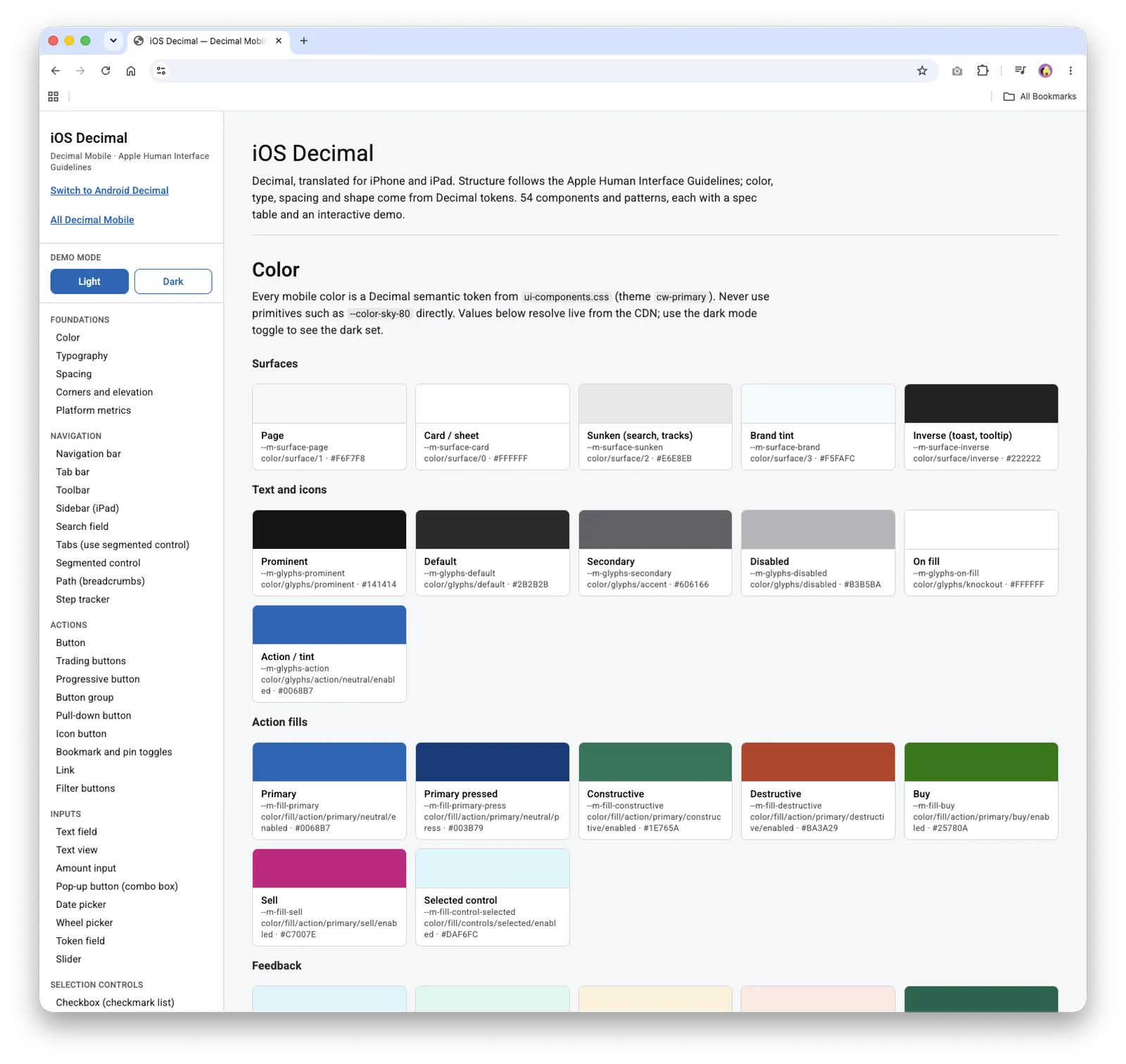Open the home page icon

[131, 70]
